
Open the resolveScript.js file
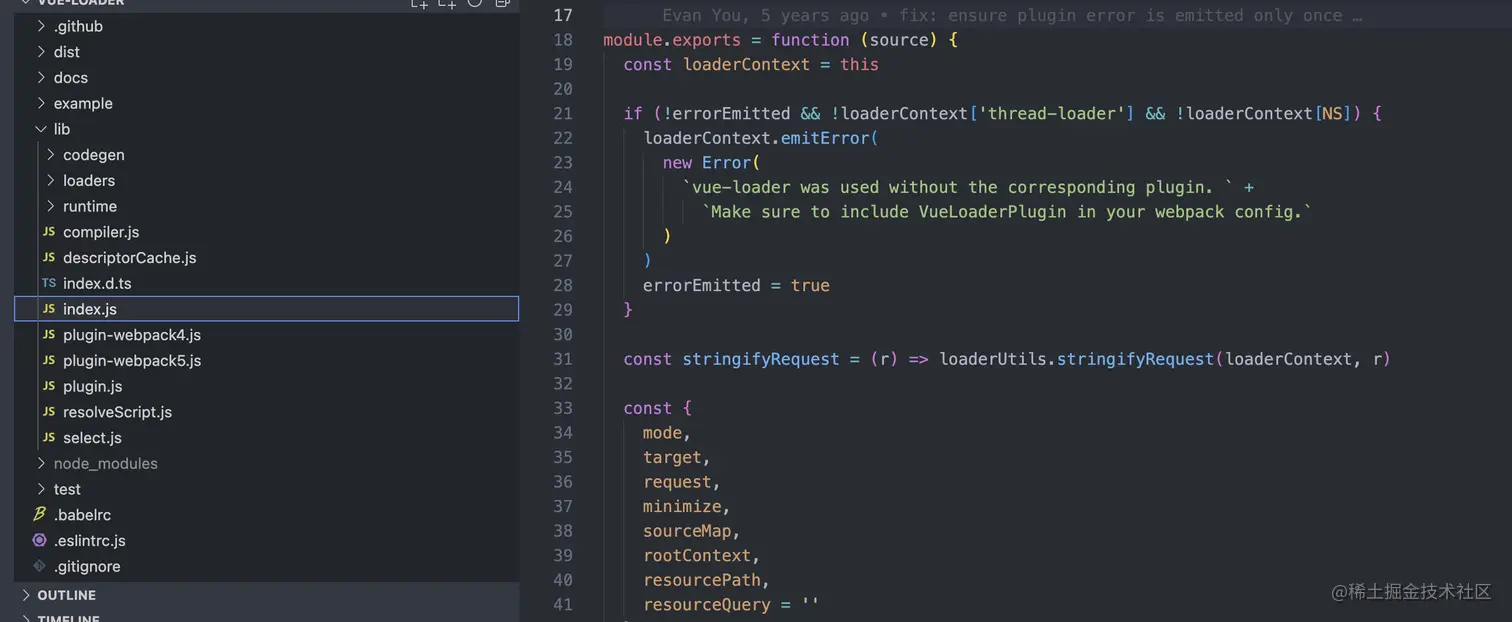[x=117, y=412]
